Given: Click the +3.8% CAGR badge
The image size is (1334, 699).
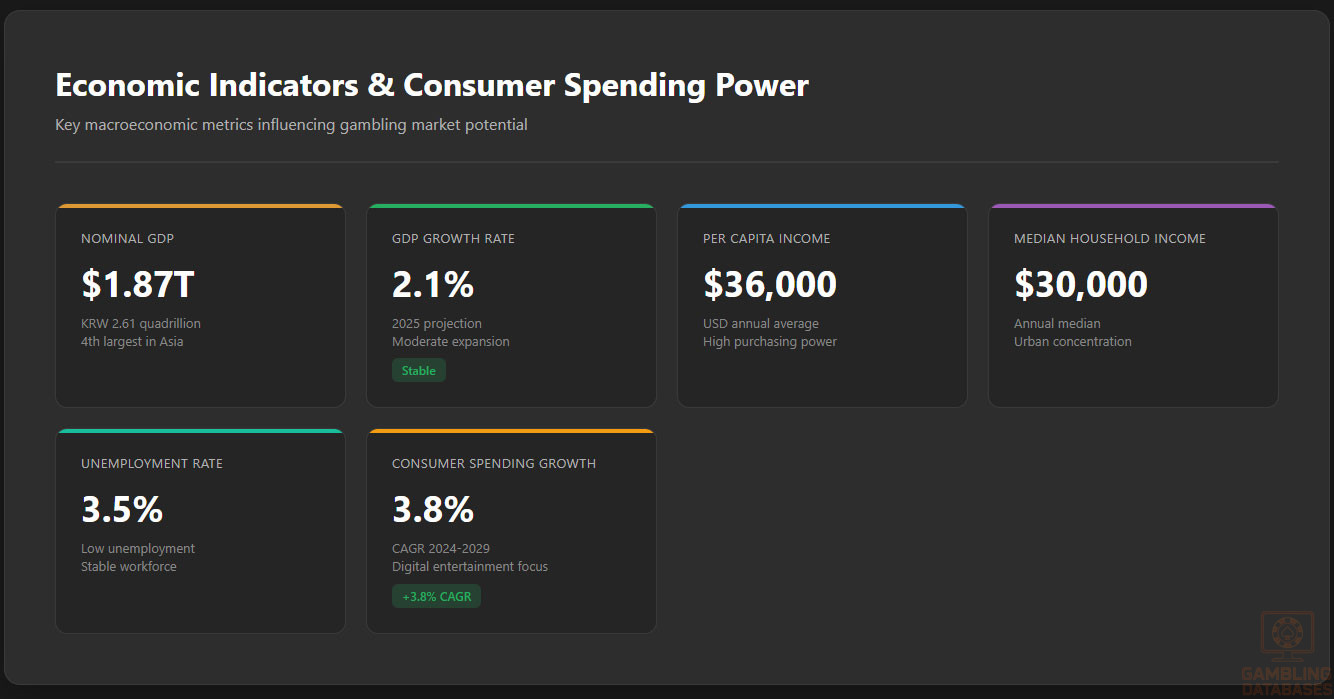Looking at the screenshot, I should click(436, 596).
